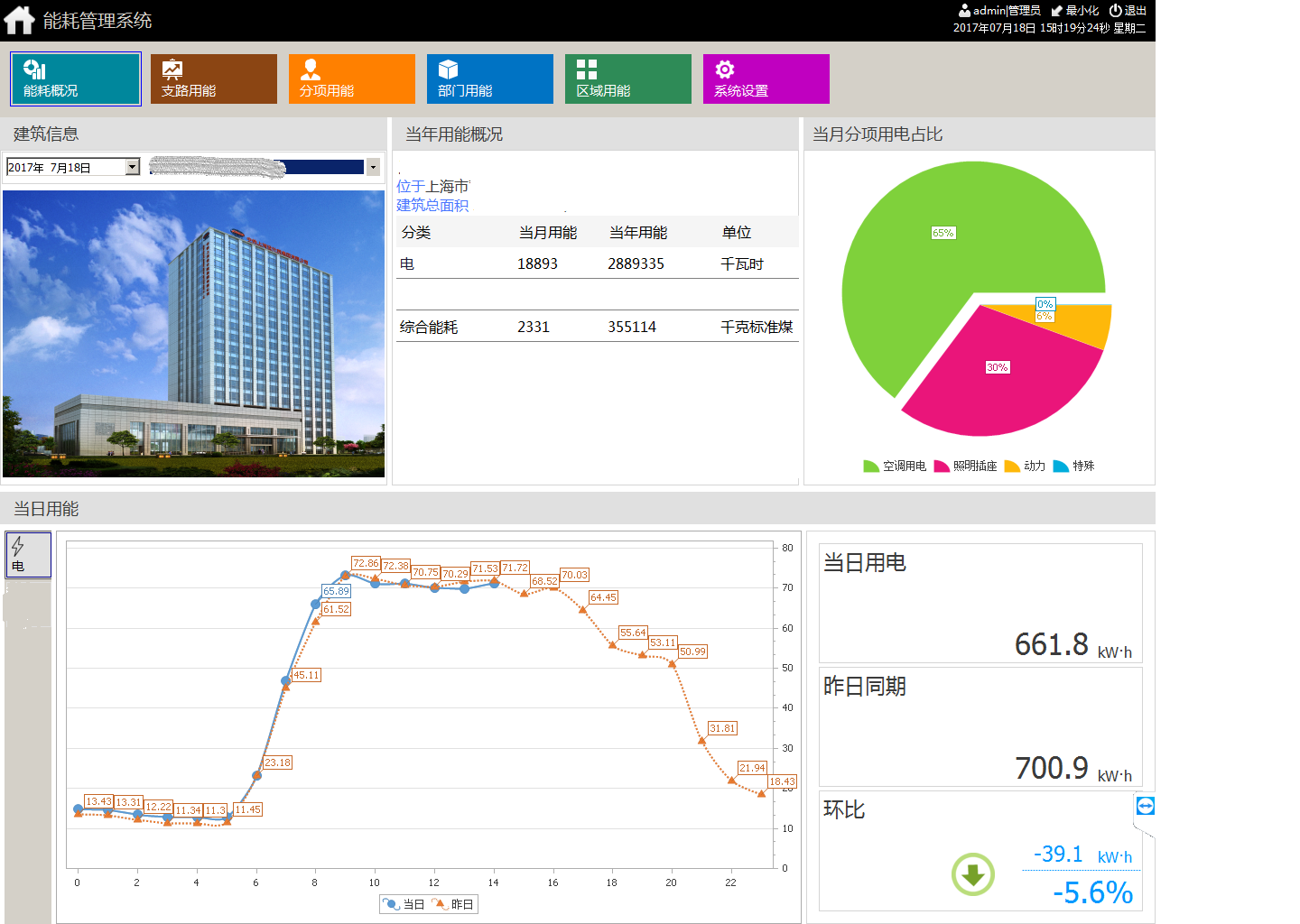Click the building photo thumbnail
The image size is (1300, 924).
tap(193, 334)
